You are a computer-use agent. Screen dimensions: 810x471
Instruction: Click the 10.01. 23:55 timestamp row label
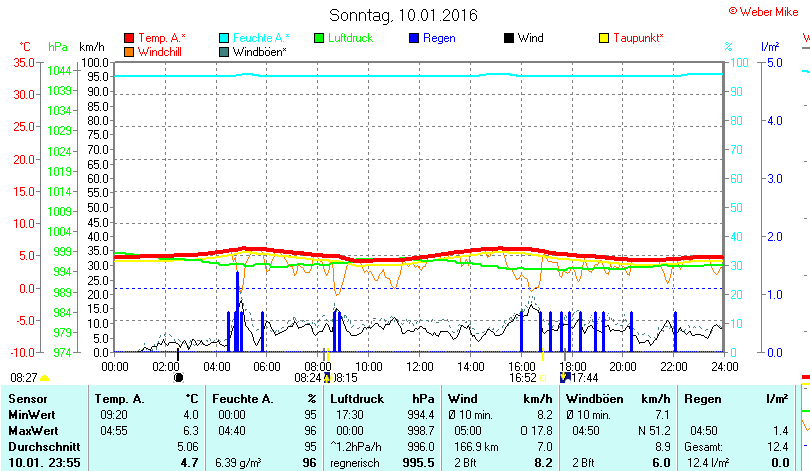click(44, 463)
